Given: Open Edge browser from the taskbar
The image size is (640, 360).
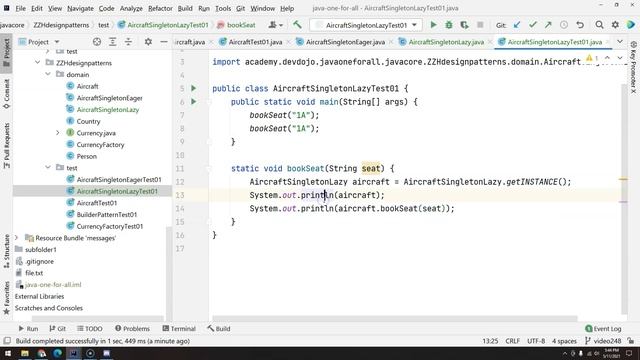Looking at the screenshot, I should pos(58,353).
